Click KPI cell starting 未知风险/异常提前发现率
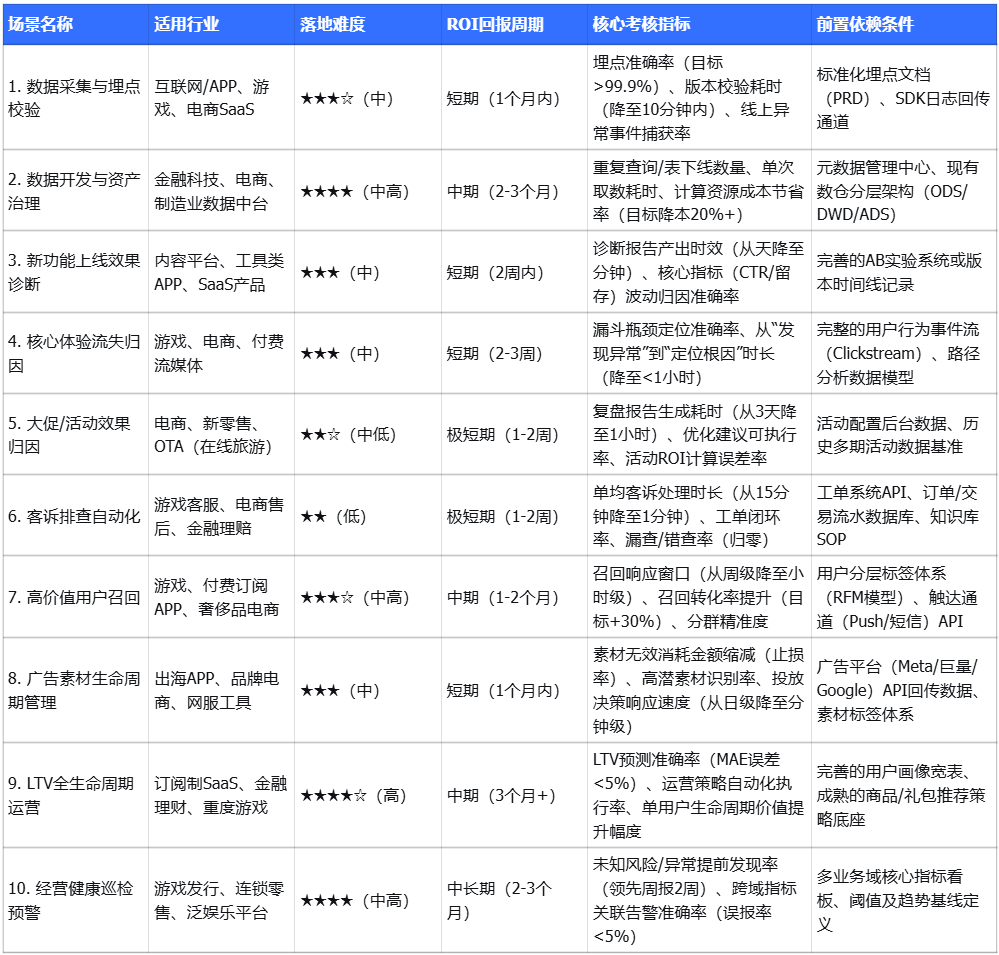This screenshot has height=955, width=999. (700, 900)
